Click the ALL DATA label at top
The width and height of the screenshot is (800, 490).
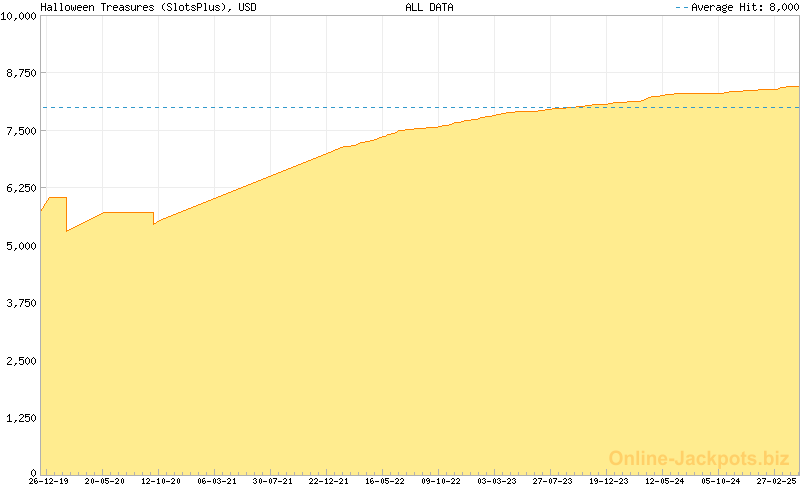coord(429,7)
